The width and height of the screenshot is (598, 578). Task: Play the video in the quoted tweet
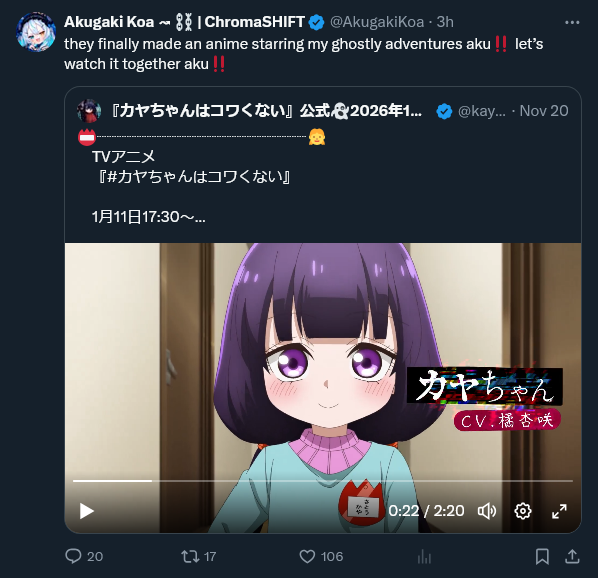point(87,511)
